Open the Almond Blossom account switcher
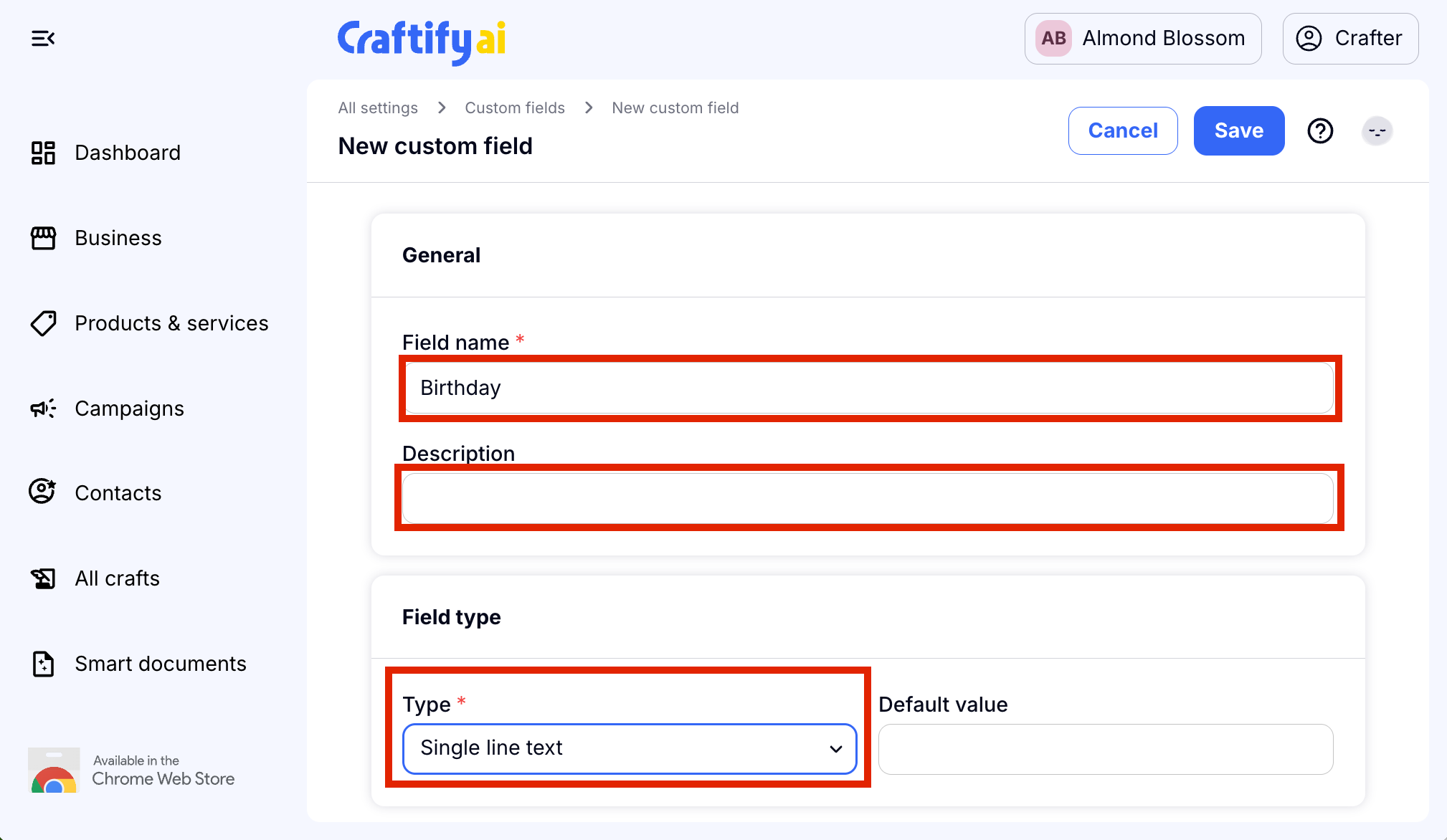The height and width of the screenshot is (840, 1447). coord(1142,39)
